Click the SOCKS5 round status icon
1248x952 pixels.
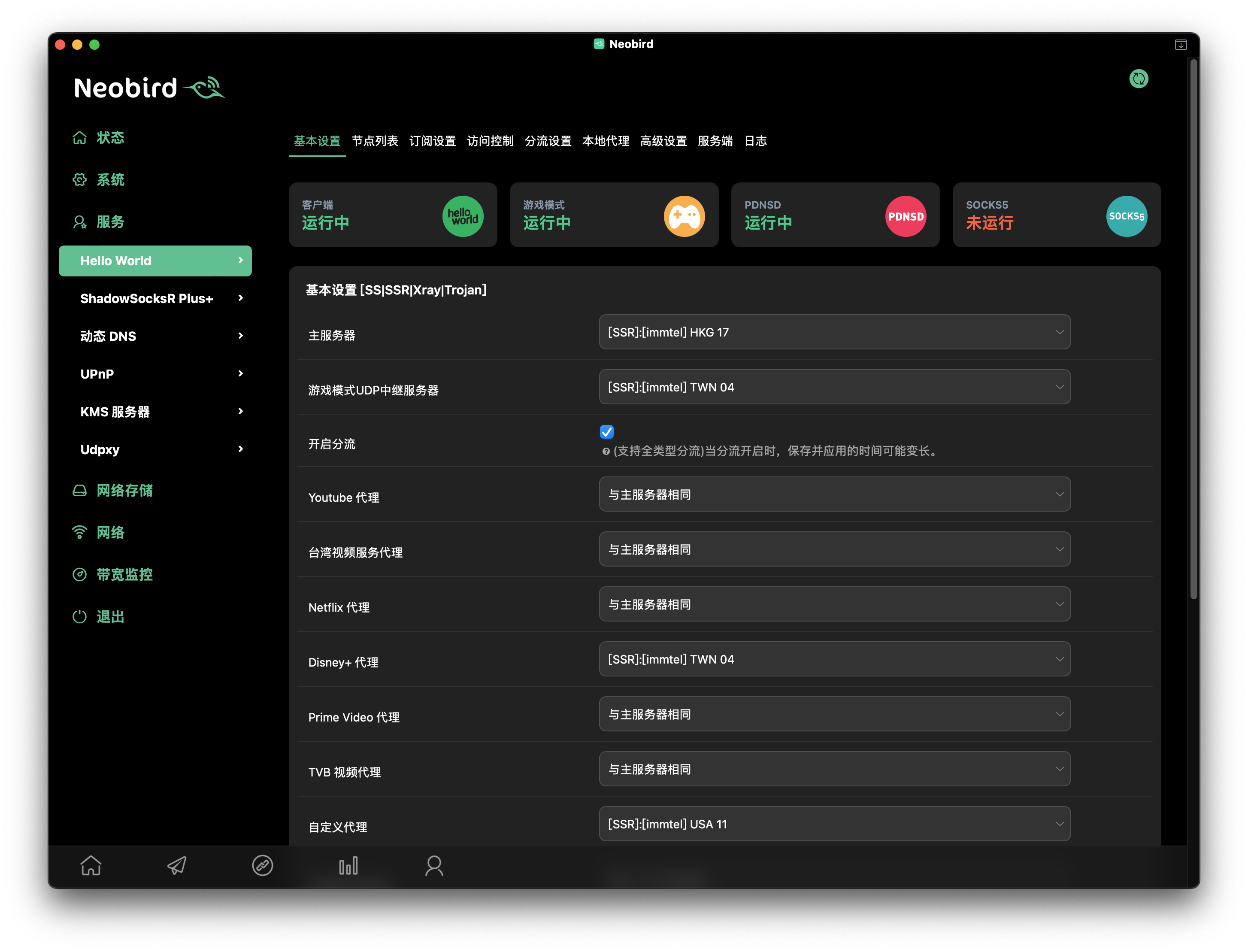(x=1126, y=216)
